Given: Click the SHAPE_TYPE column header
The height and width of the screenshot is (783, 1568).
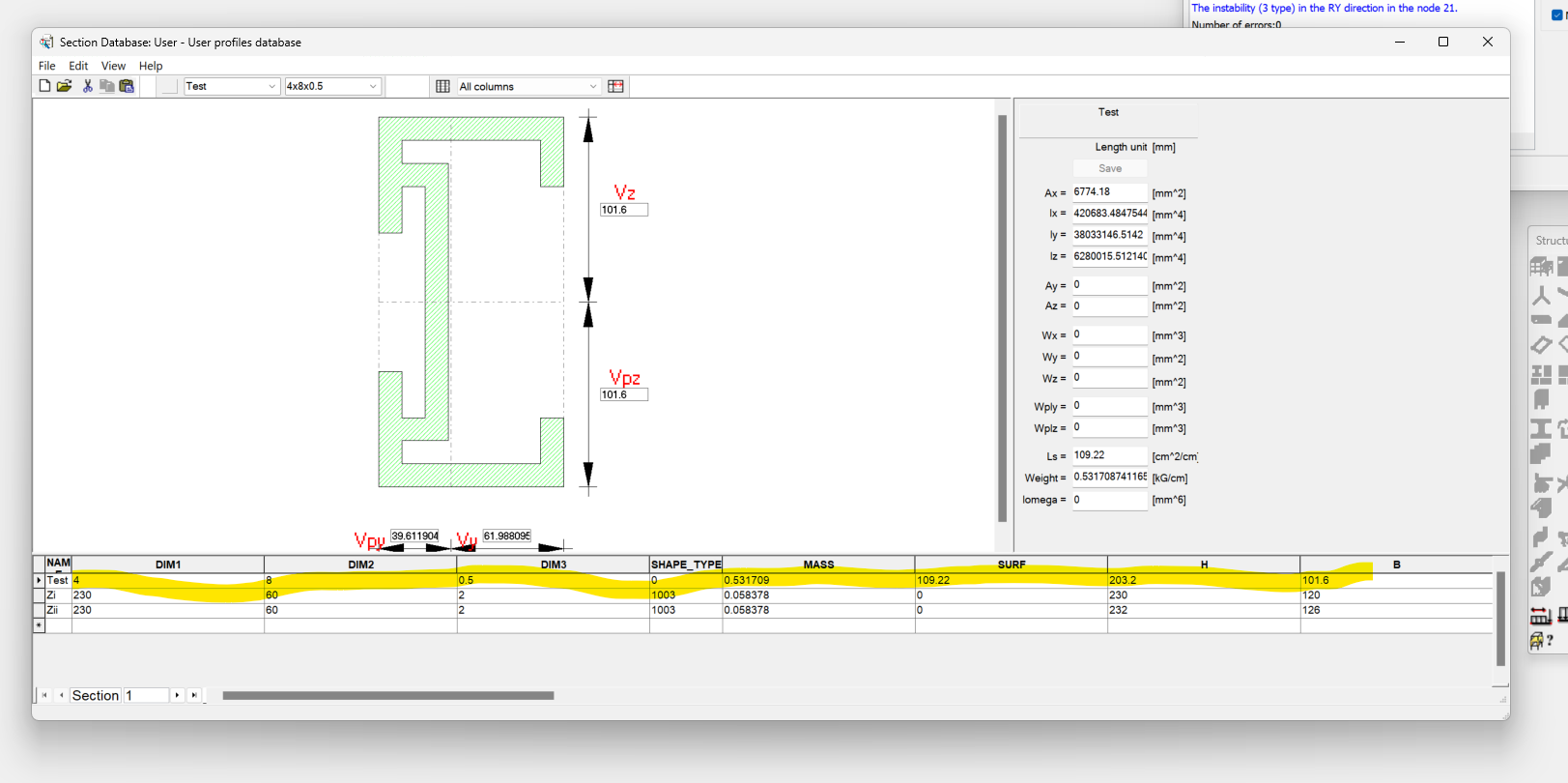Looking at the screenshot, I should (x=686, y=565).
